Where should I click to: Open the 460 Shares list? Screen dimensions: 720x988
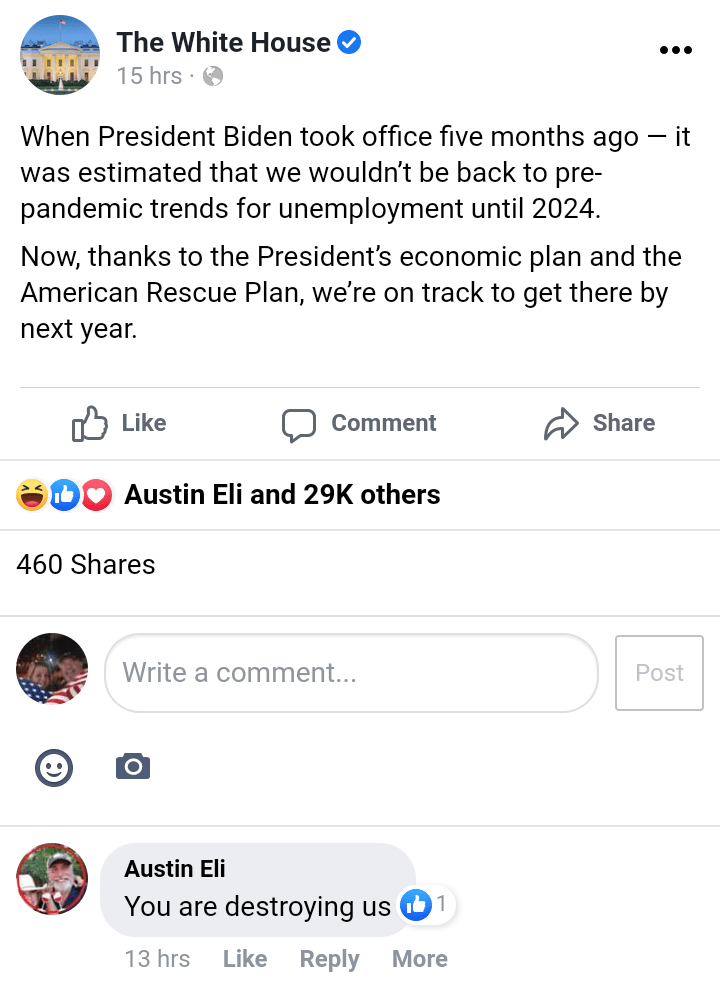click(x=86, y=565)
